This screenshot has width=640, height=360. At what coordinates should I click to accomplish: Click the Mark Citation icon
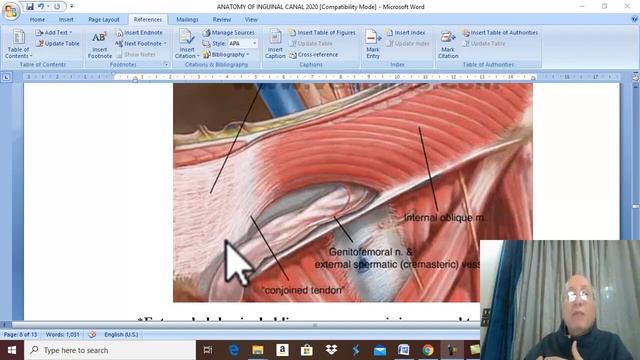tap(448, 44)
